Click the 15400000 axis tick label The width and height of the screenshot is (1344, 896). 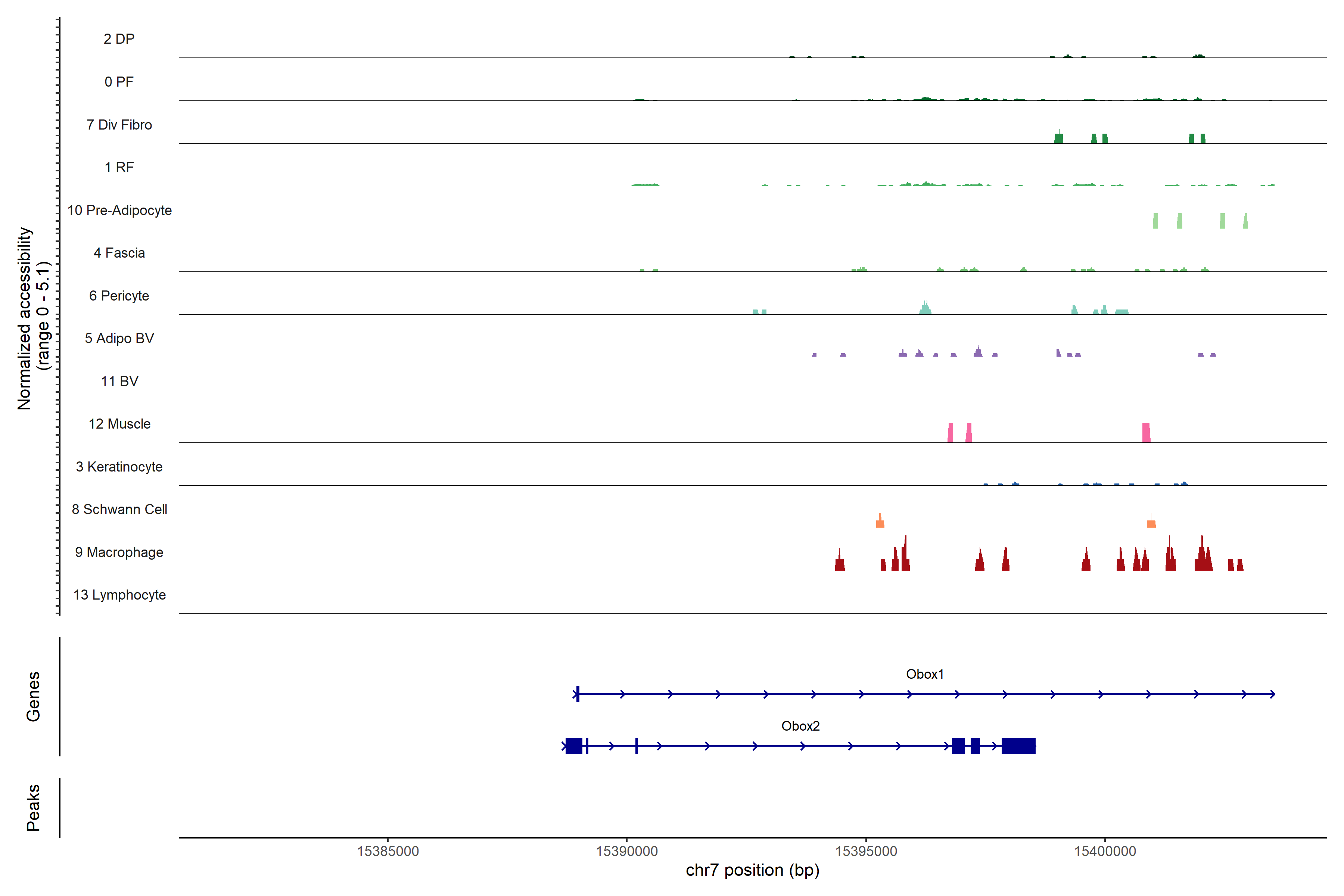pos(1105,852)
